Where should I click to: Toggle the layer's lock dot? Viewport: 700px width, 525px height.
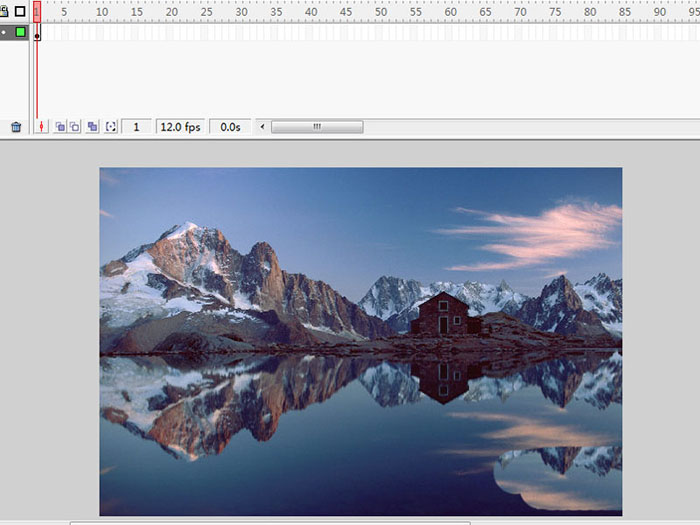pos(4,32)
